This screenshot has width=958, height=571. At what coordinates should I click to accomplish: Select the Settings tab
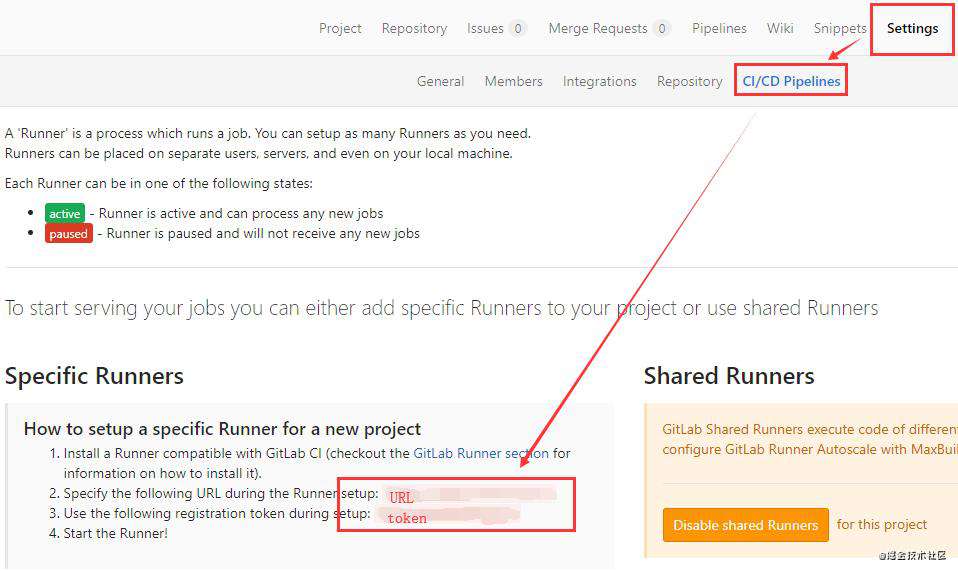tap(912, 29)
